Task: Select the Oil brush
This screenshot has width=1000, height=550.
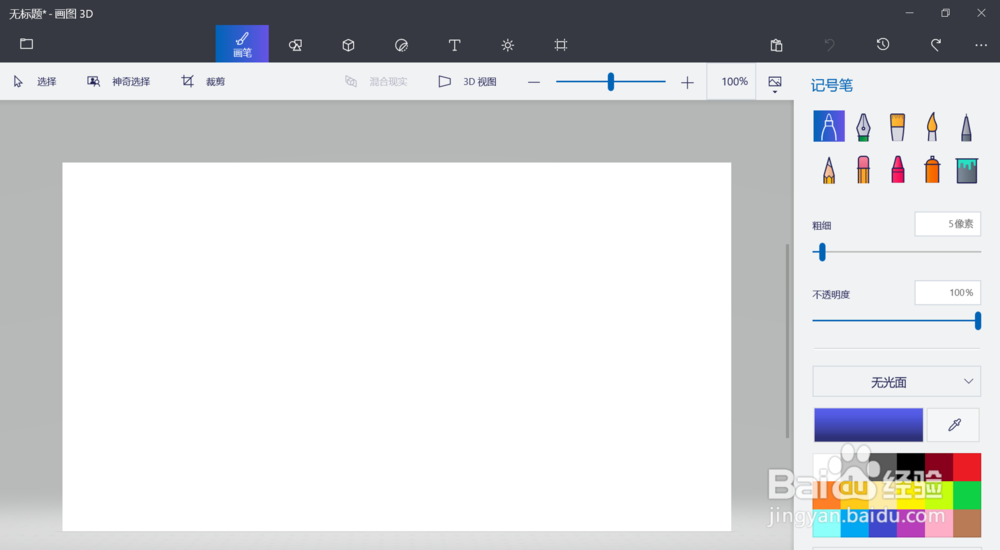Action: pos(897,126)
